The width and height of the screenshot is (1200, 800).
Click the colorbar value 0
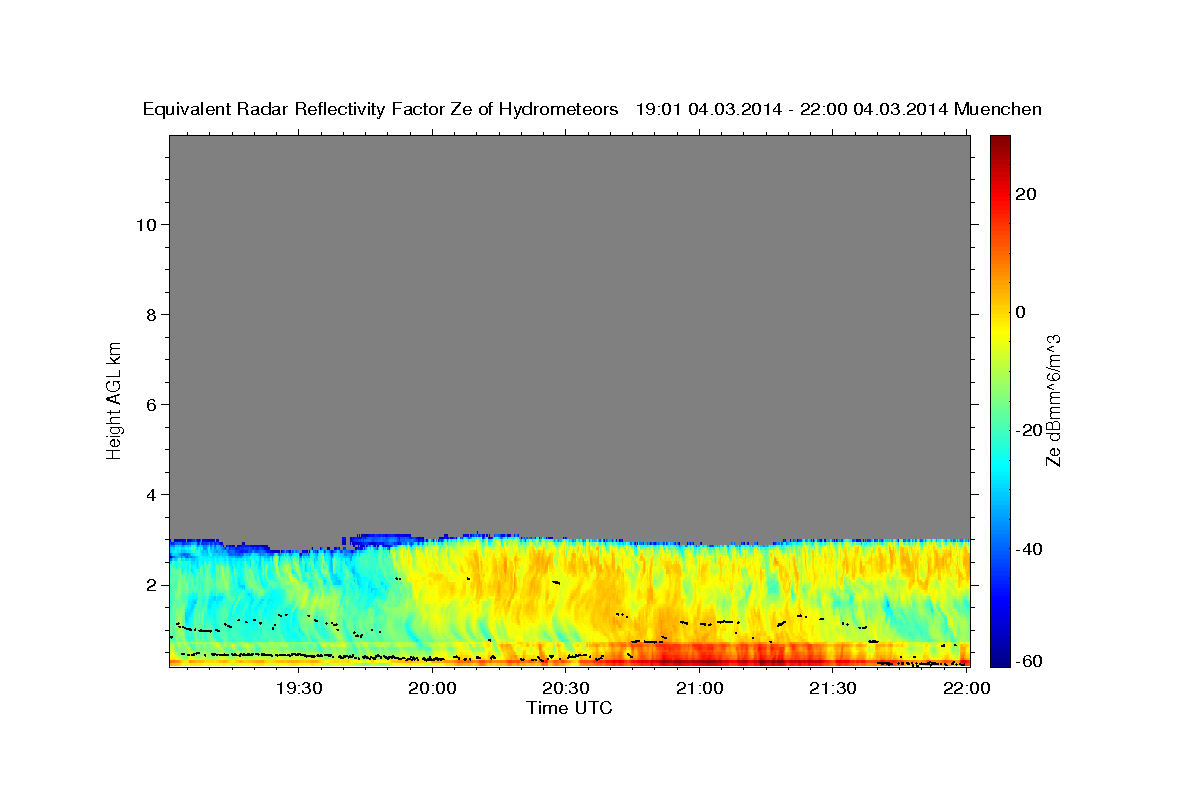(x=1020, y=312)
